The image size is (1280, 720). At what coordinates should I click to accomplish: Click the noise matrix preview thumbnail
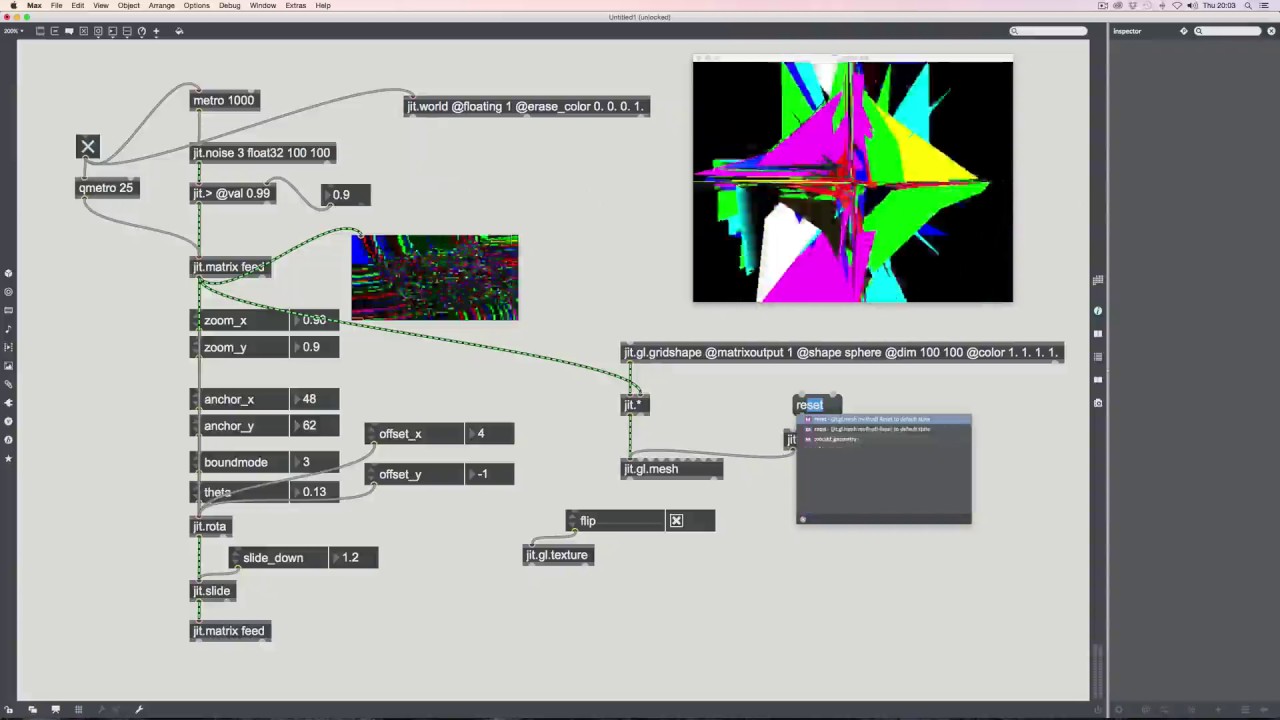(435, 277)
